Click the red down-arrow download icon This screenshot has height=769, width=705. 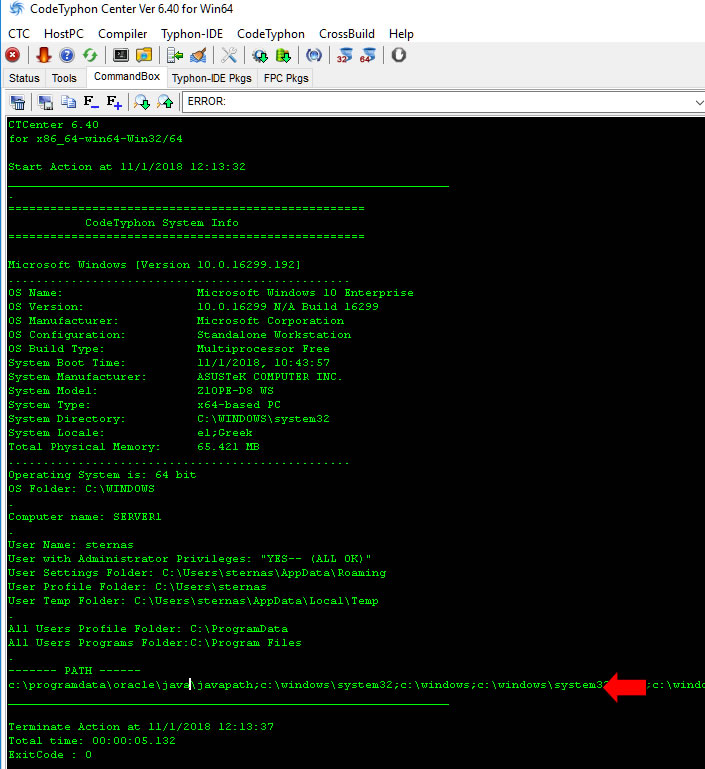[43, 55]
